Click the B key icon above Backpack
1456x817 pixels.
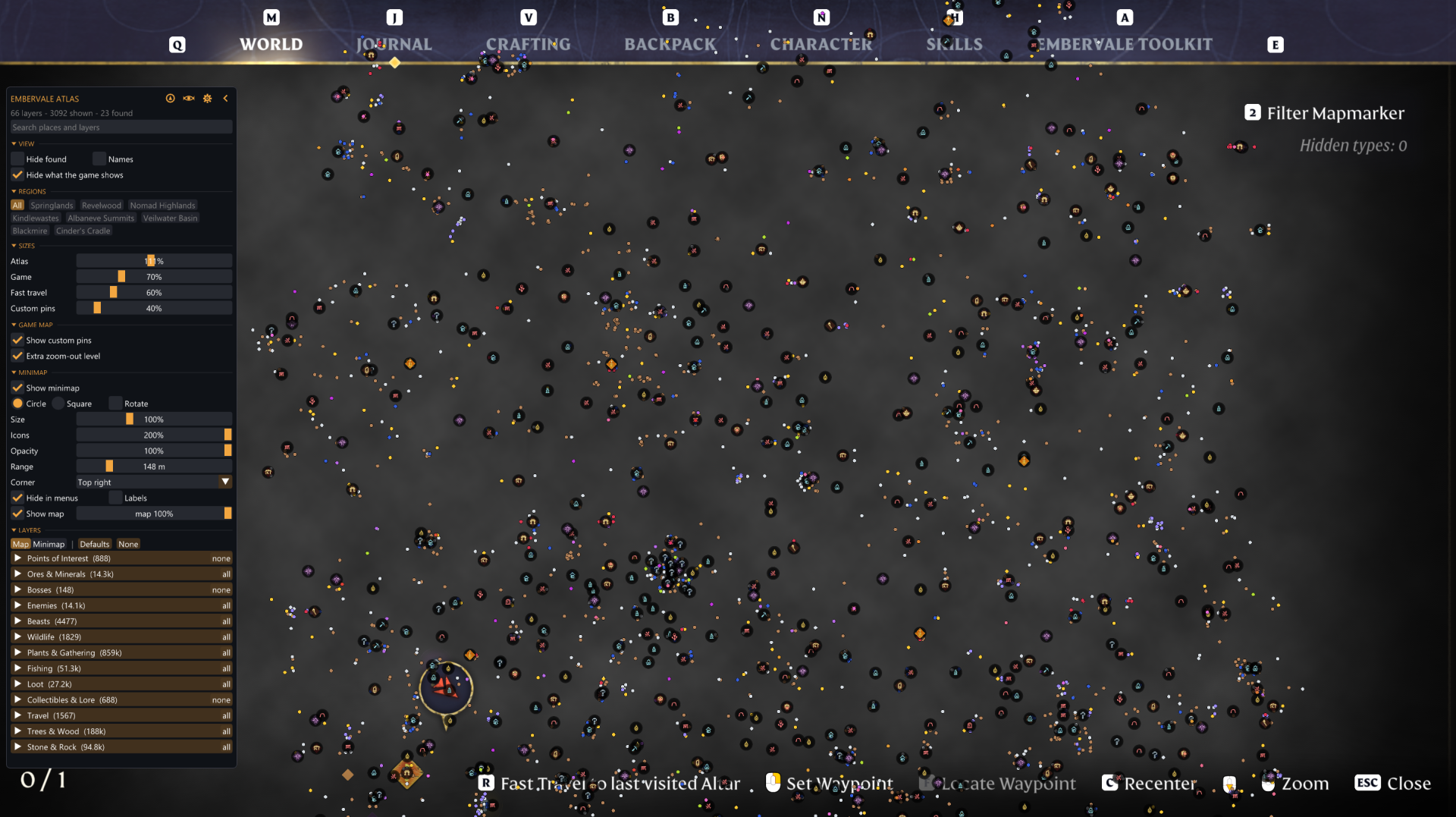(x=670, y=17)
